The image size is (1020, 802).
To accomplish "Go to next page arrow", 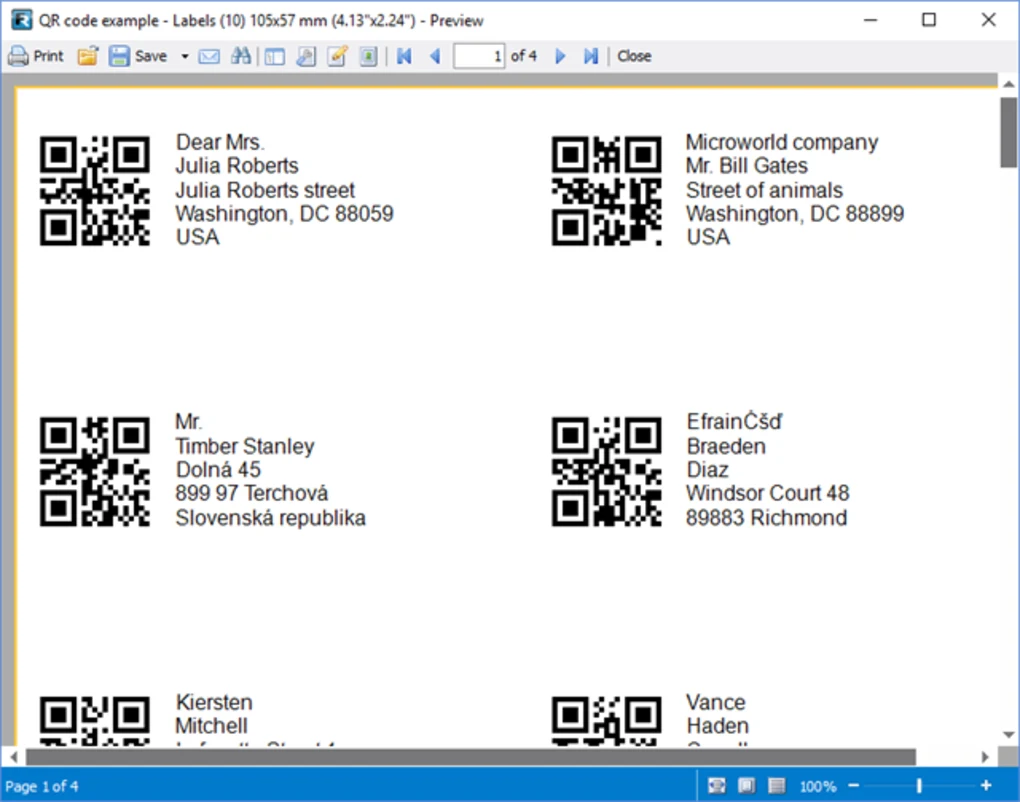I will point(560,56).
